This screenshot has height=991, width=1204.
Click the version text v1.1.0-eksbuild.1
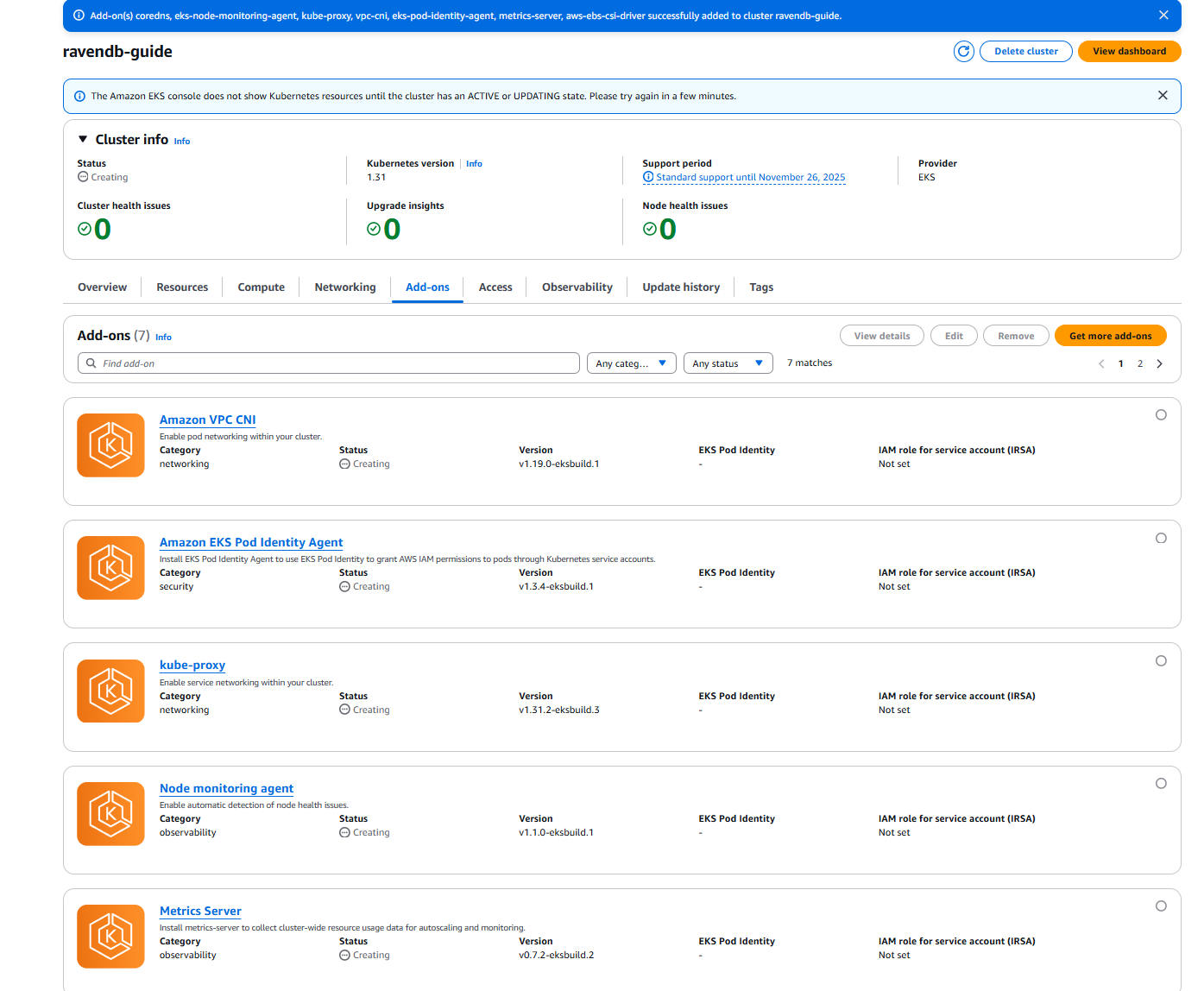(557, 832)
